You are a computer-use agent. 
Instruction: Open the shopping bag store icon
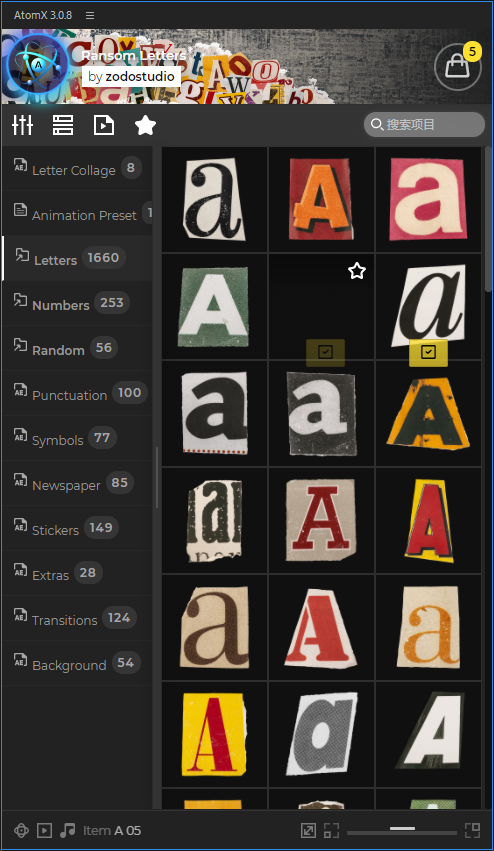(x=458, y=66)
